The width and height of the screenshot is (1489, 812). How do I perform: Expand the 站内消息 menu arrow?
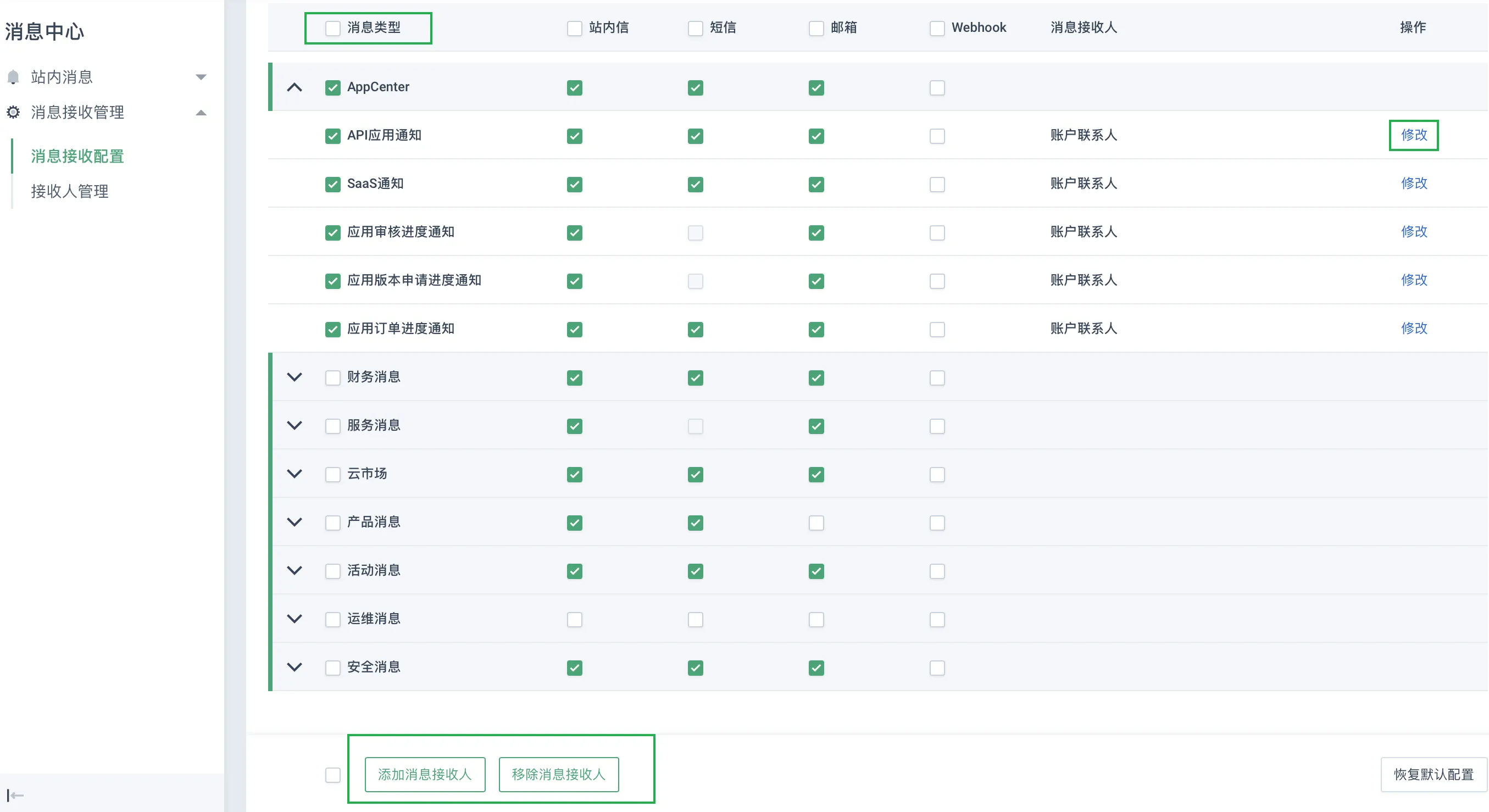click(x=201, y=77)
